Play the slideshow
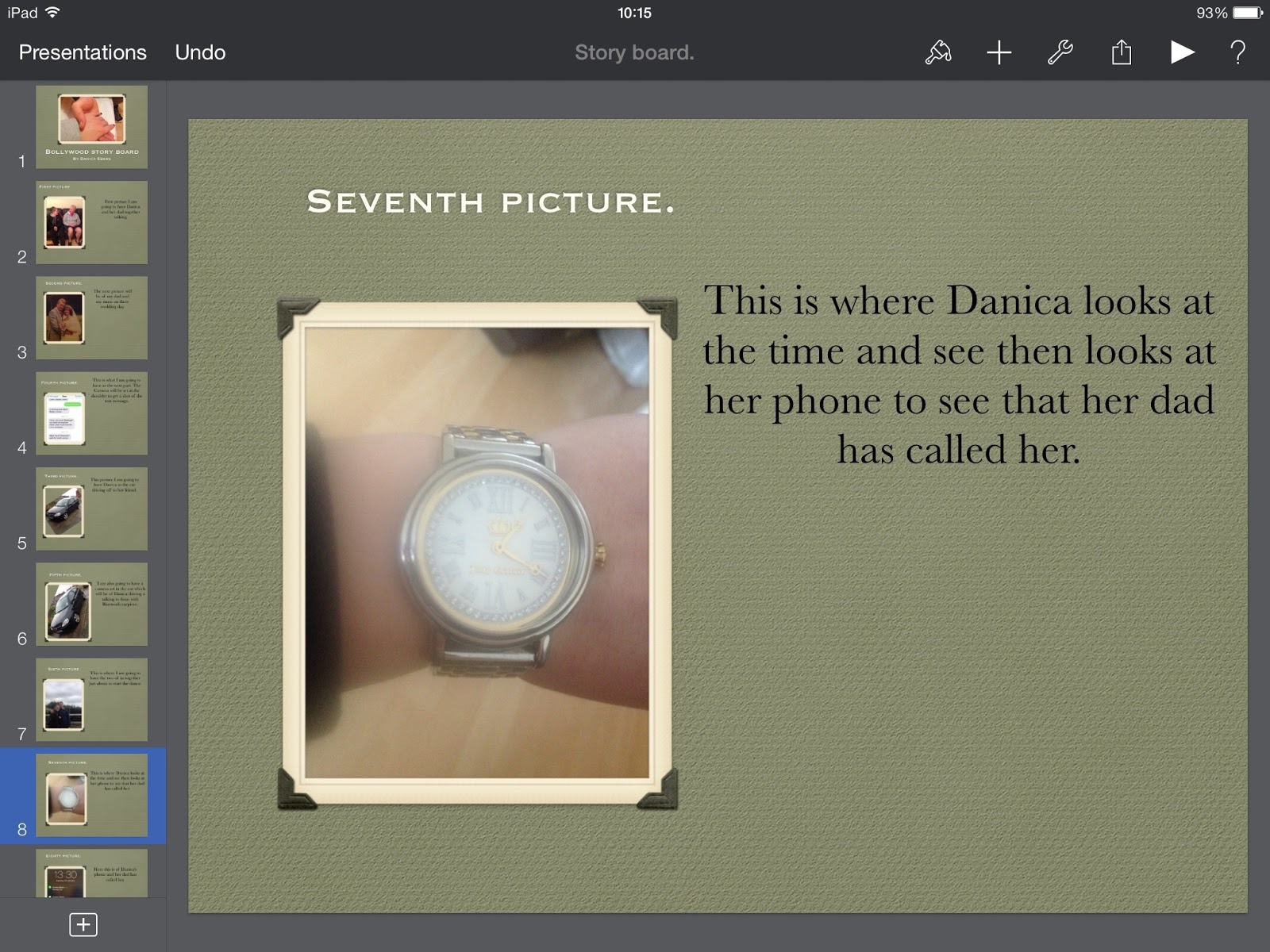 click(1182, 52)
